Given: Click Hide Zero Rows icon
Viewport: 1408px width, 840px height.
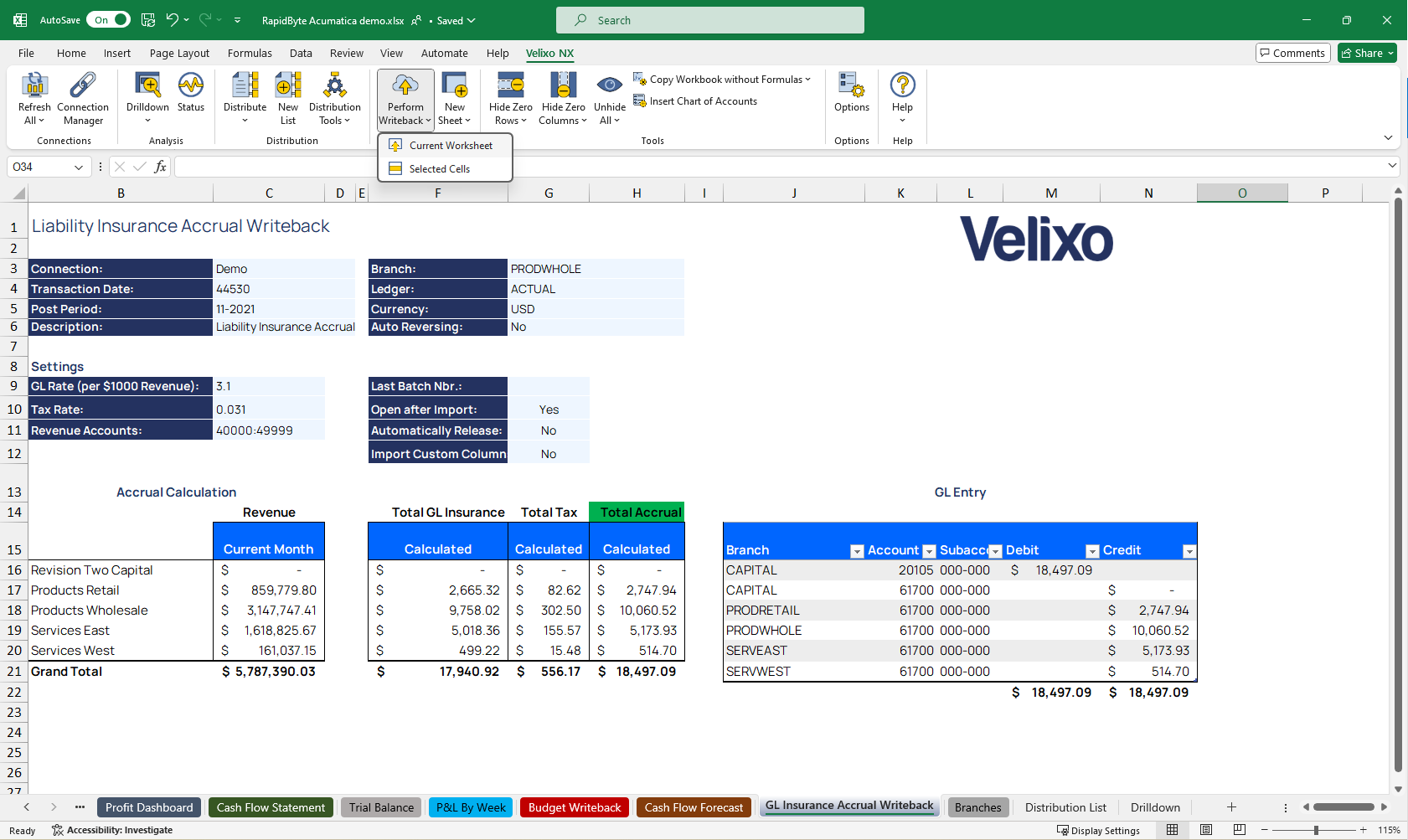Looking at the screenshot, I should tap(511, 85).
